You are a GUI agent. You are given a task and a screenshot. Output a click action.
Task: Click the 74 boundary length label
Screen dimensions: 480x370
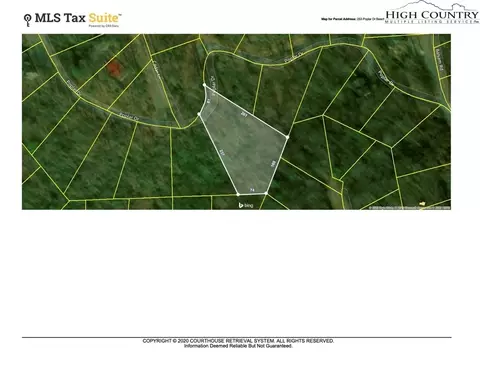tap(252, 190)
